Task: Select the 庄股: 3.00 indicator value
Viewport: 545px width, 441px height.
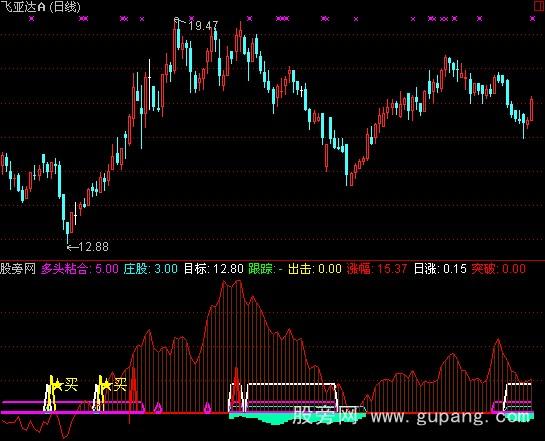Action: pos(151,269)
